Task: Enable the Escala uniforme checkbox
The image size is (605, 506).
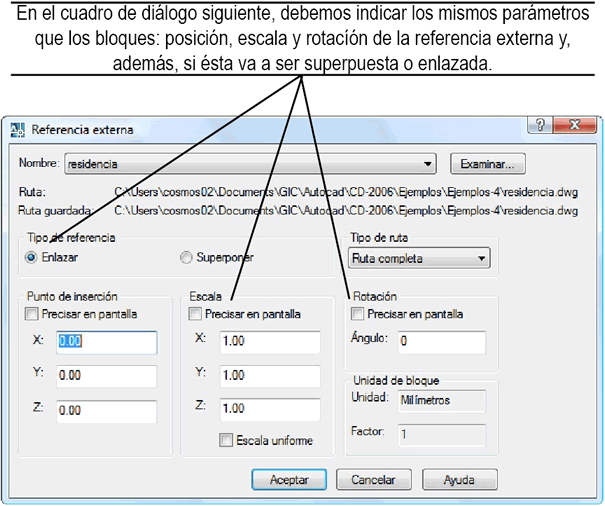Action: (x=226, y=440)
